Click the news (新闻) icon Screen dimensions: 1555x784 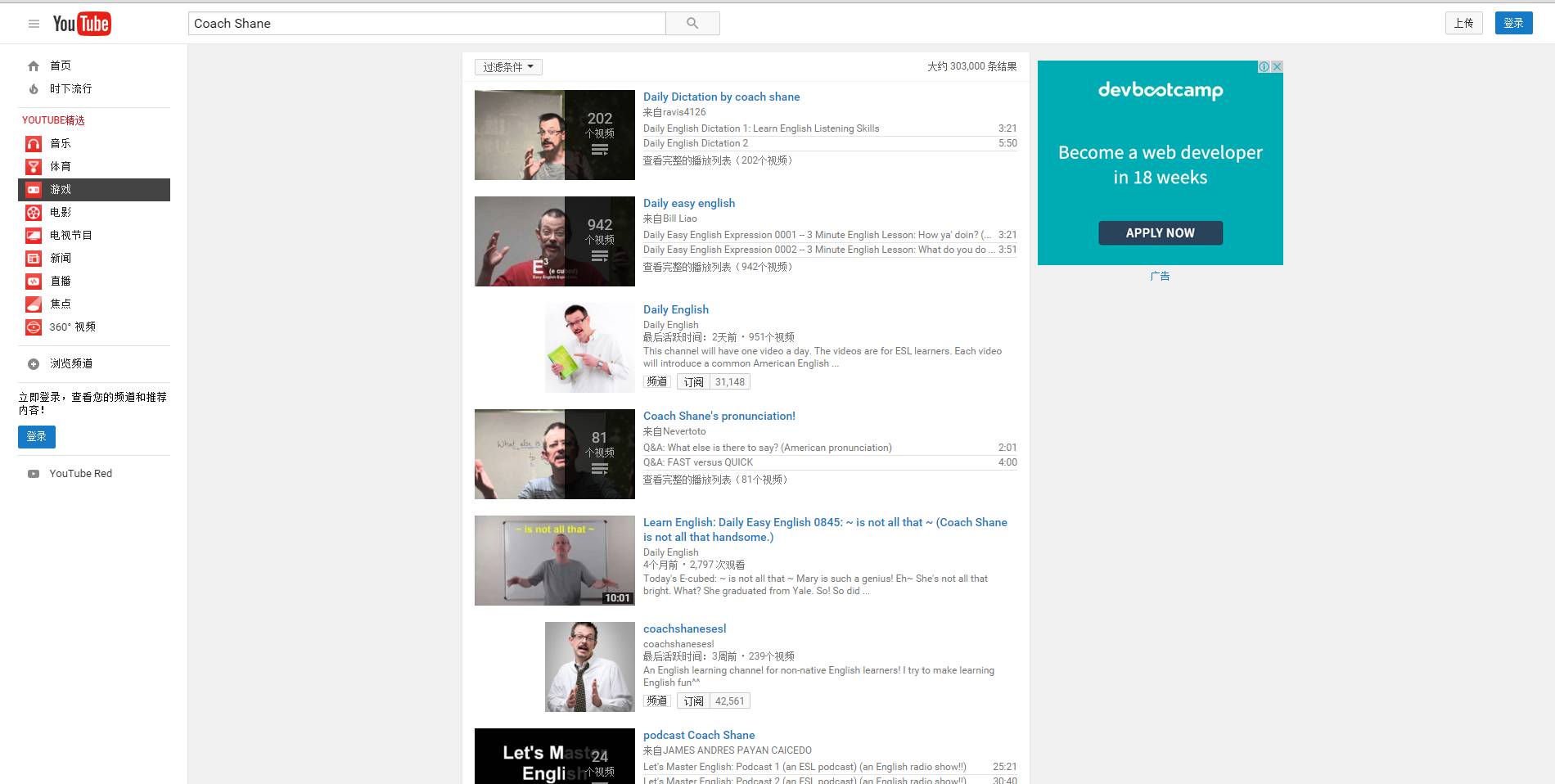[34, 258]
